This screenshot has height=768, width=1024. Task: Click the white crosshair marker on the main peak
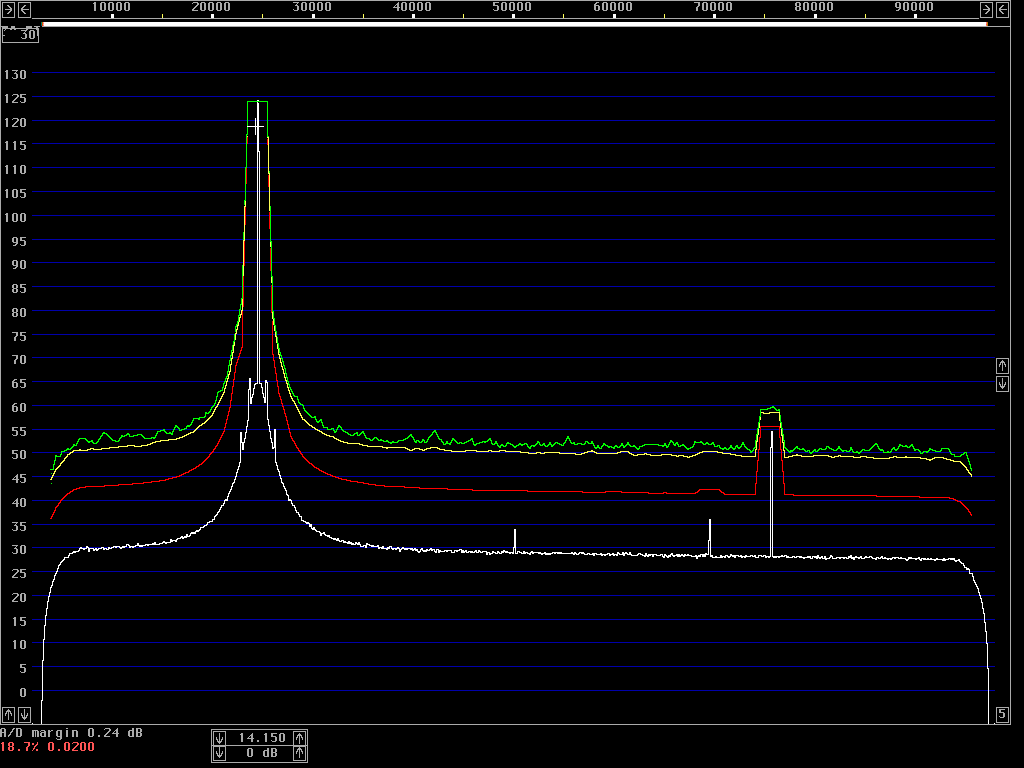(x=257, y=126)
